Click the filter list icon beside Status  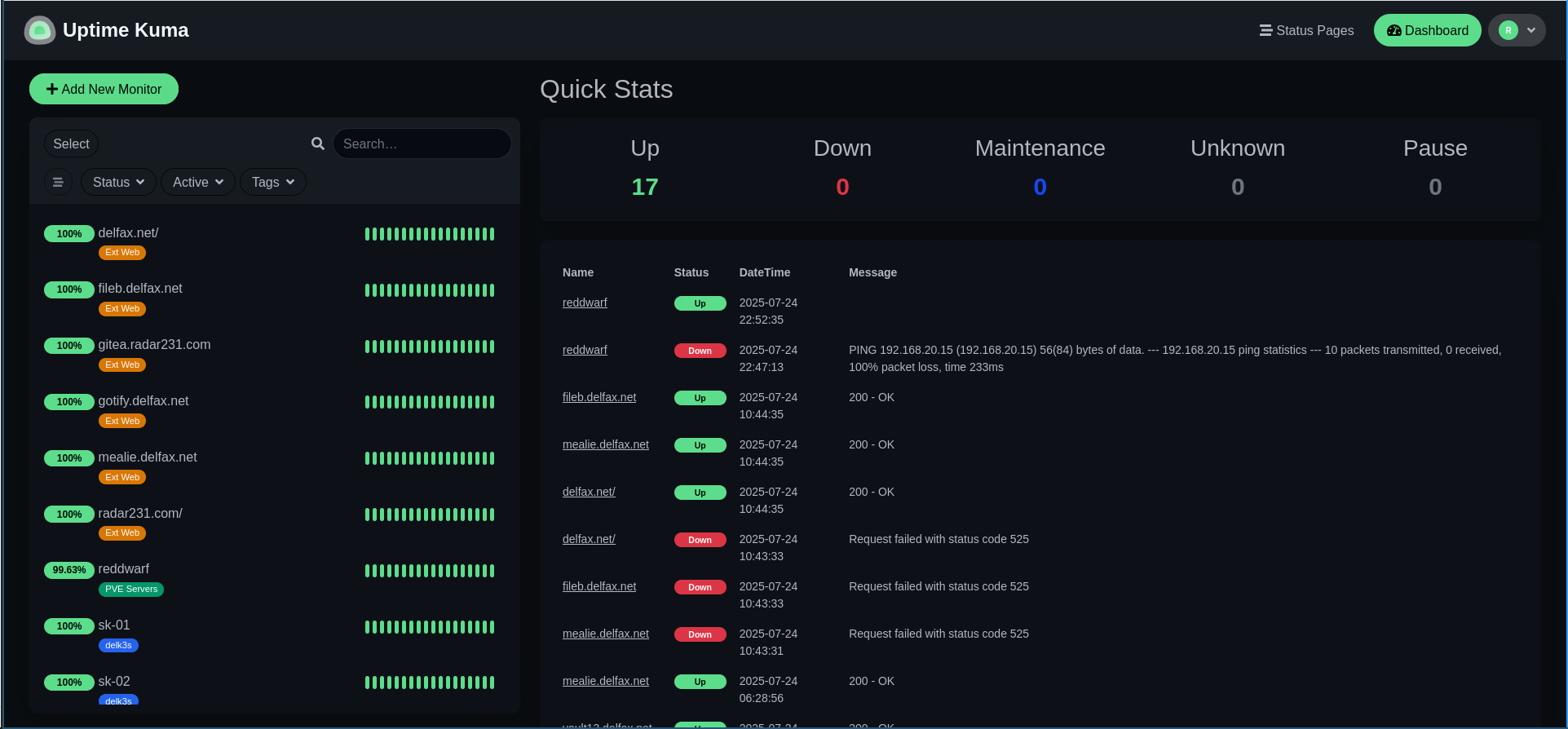click(58, 182)
